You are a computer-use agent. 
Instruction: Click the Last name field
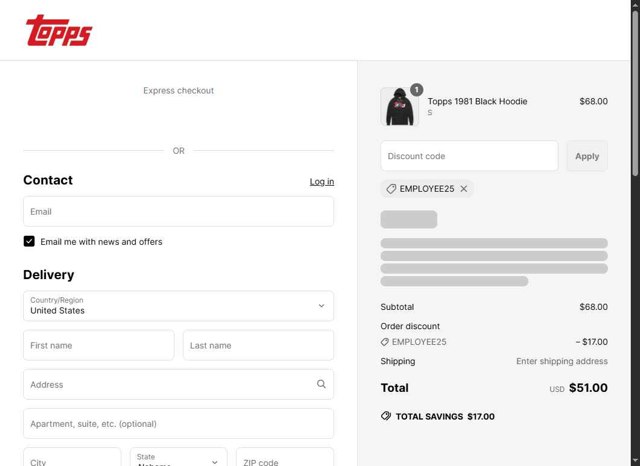click(258, 345)
